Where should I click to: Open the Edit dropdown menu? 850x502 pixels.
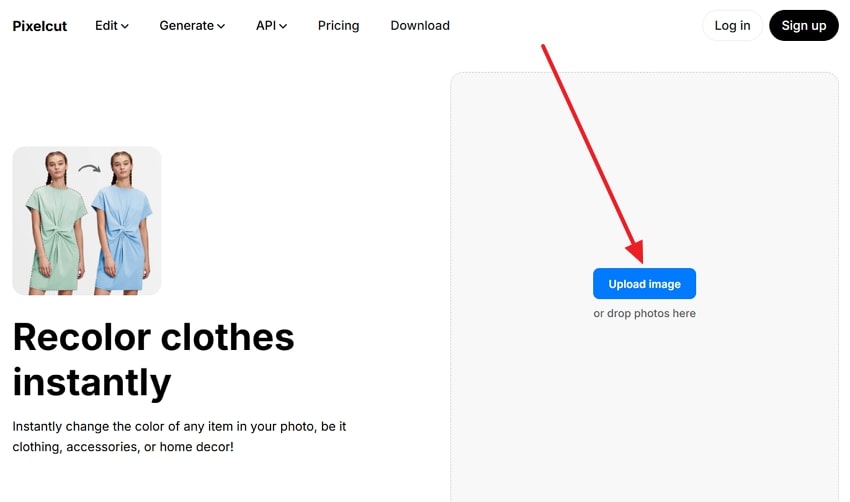coord(111,26)
